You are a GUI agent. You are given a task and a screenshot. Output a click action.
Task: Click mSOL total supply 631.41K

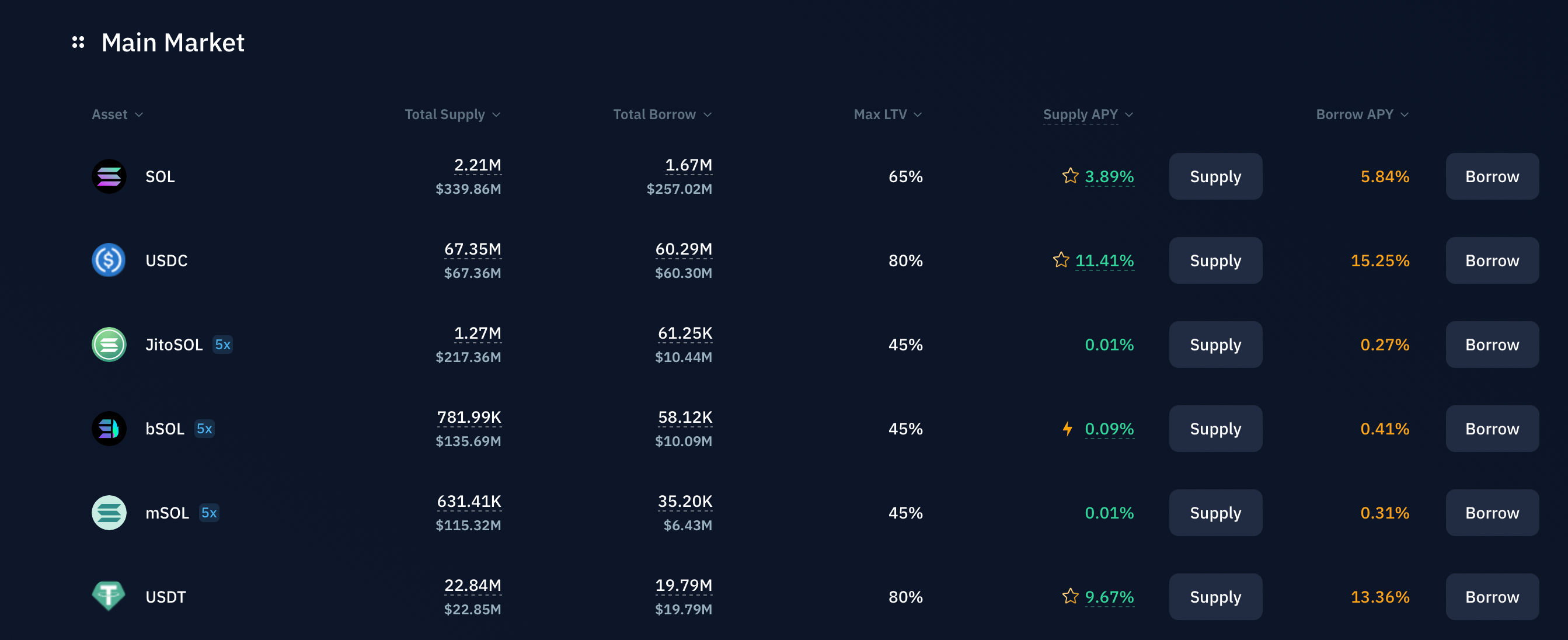click(x=469, y=501)
